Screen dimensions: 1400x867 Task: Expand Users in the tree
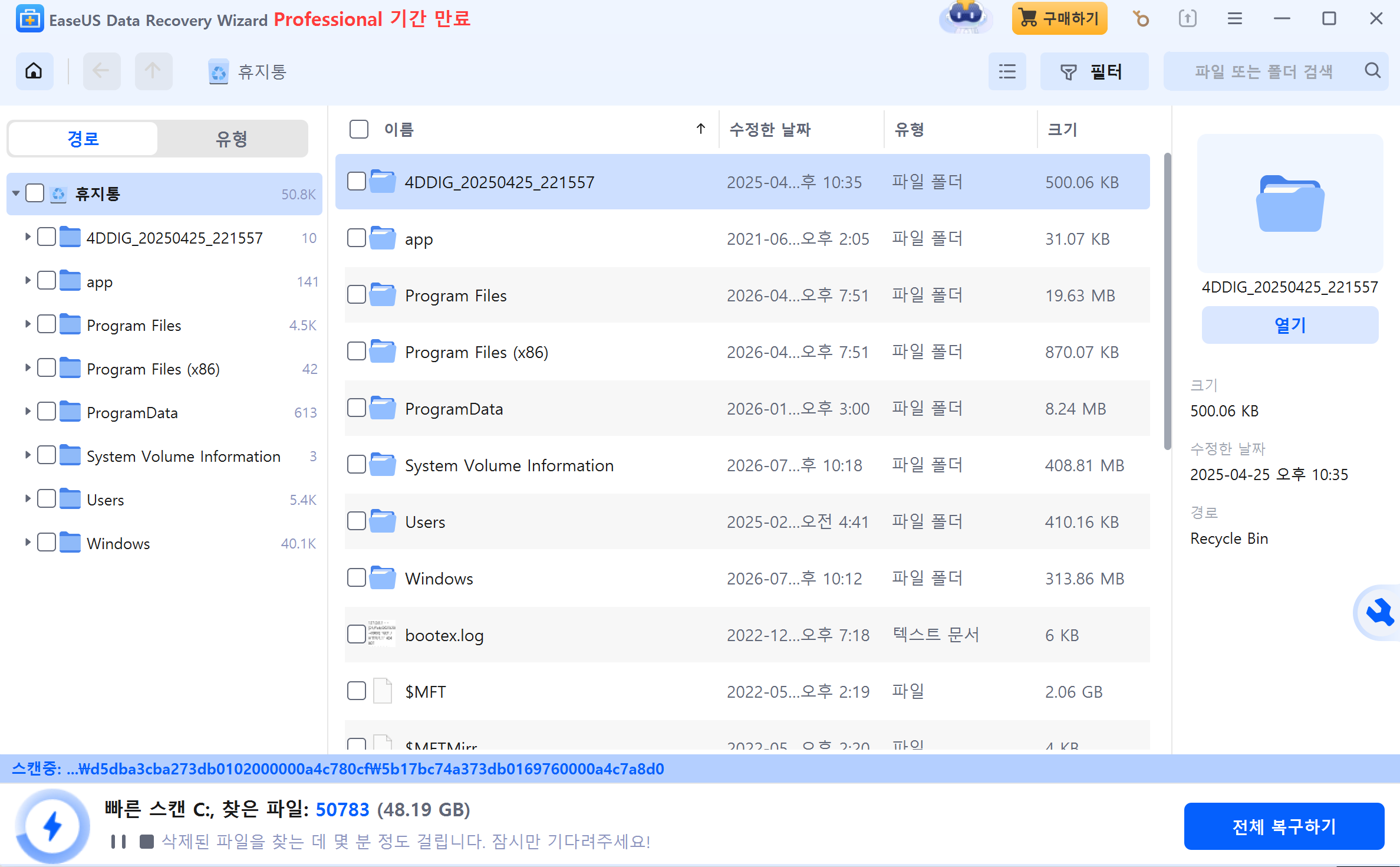pos(27,499)
